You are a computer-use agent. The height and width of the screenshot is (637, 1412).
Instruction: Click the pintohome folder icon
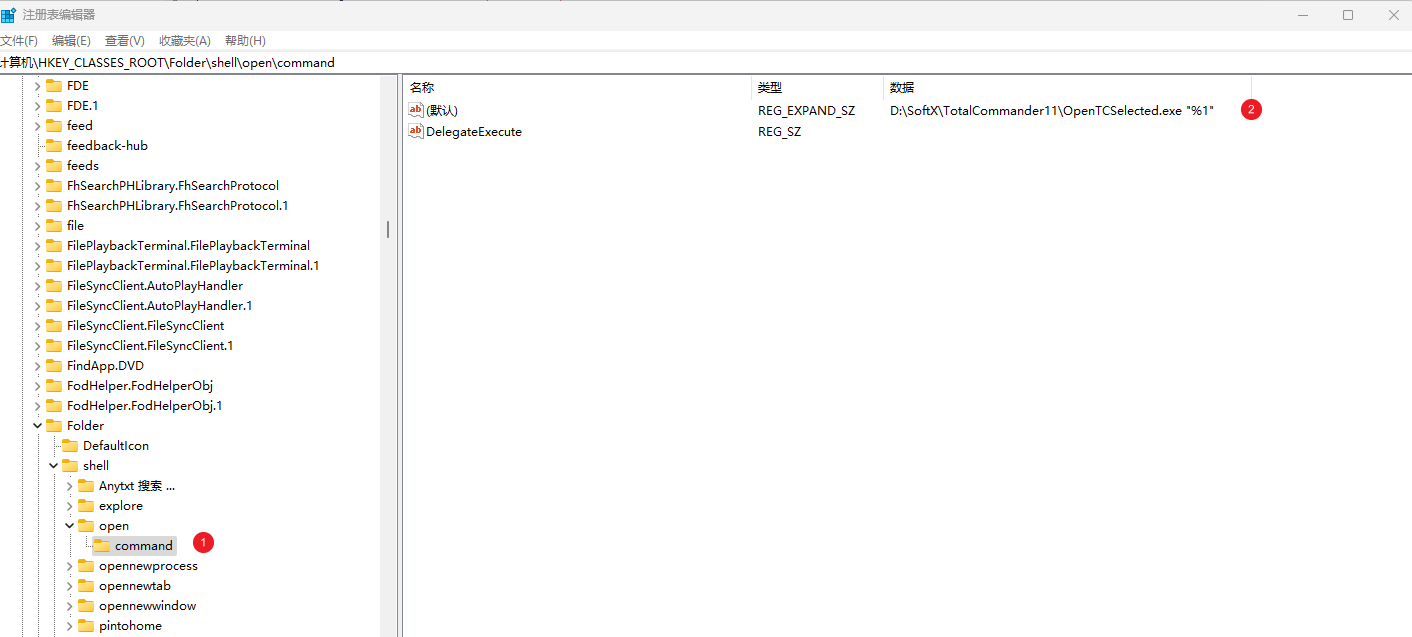click(85, 626)
